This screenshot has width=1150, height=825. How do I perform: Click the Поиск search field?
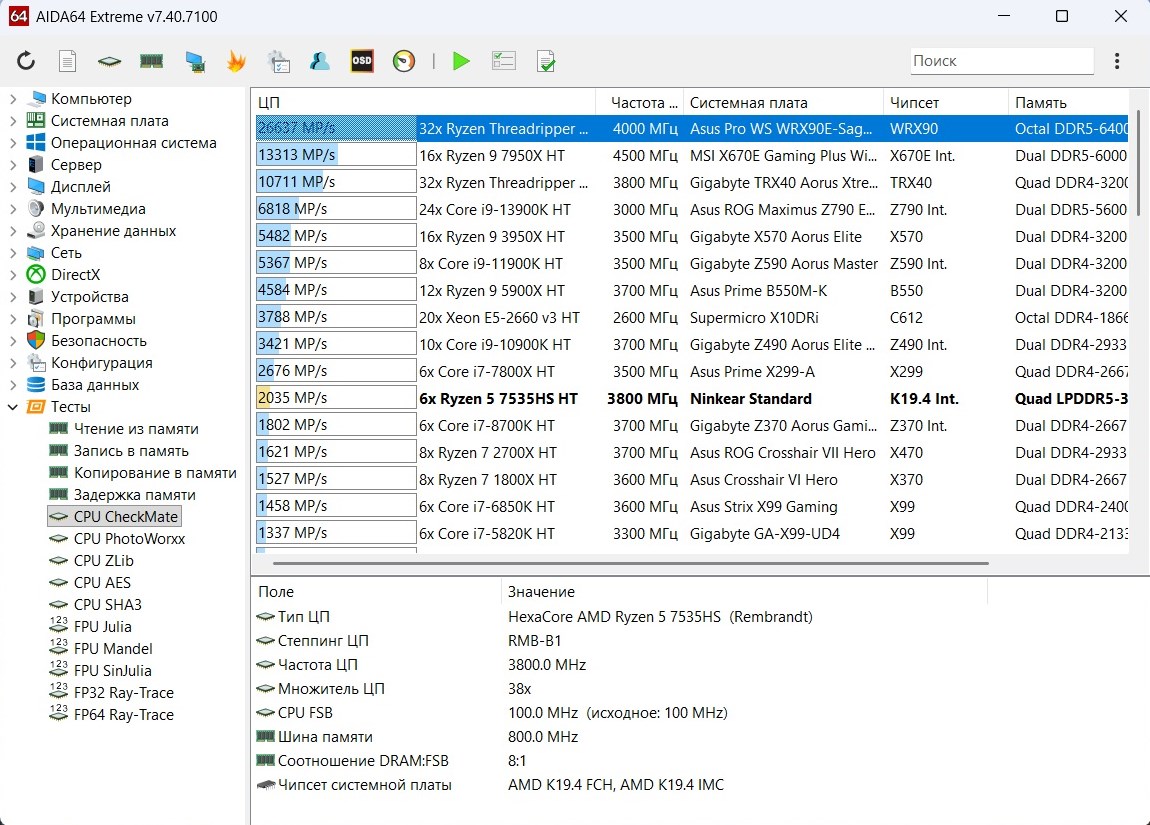pos(1001,61)
